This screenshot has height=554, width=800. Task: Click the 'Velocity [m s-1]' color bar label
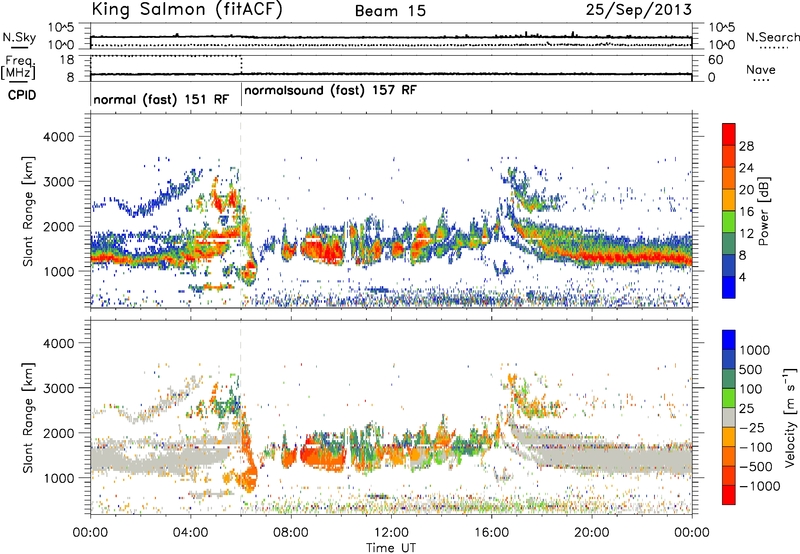[x=790, y=417]
